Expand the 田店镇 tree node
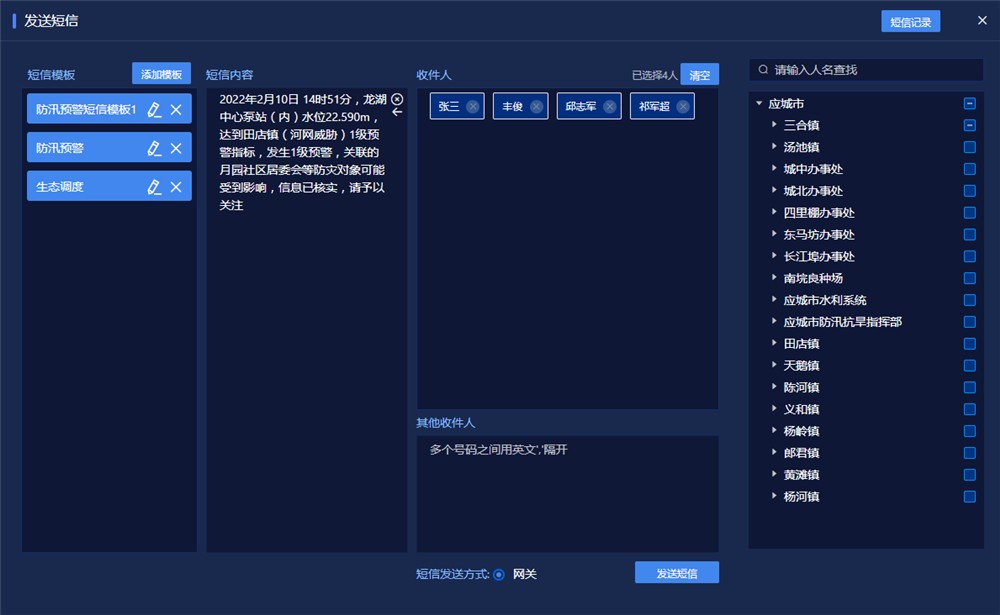 [x=774, y=343]
